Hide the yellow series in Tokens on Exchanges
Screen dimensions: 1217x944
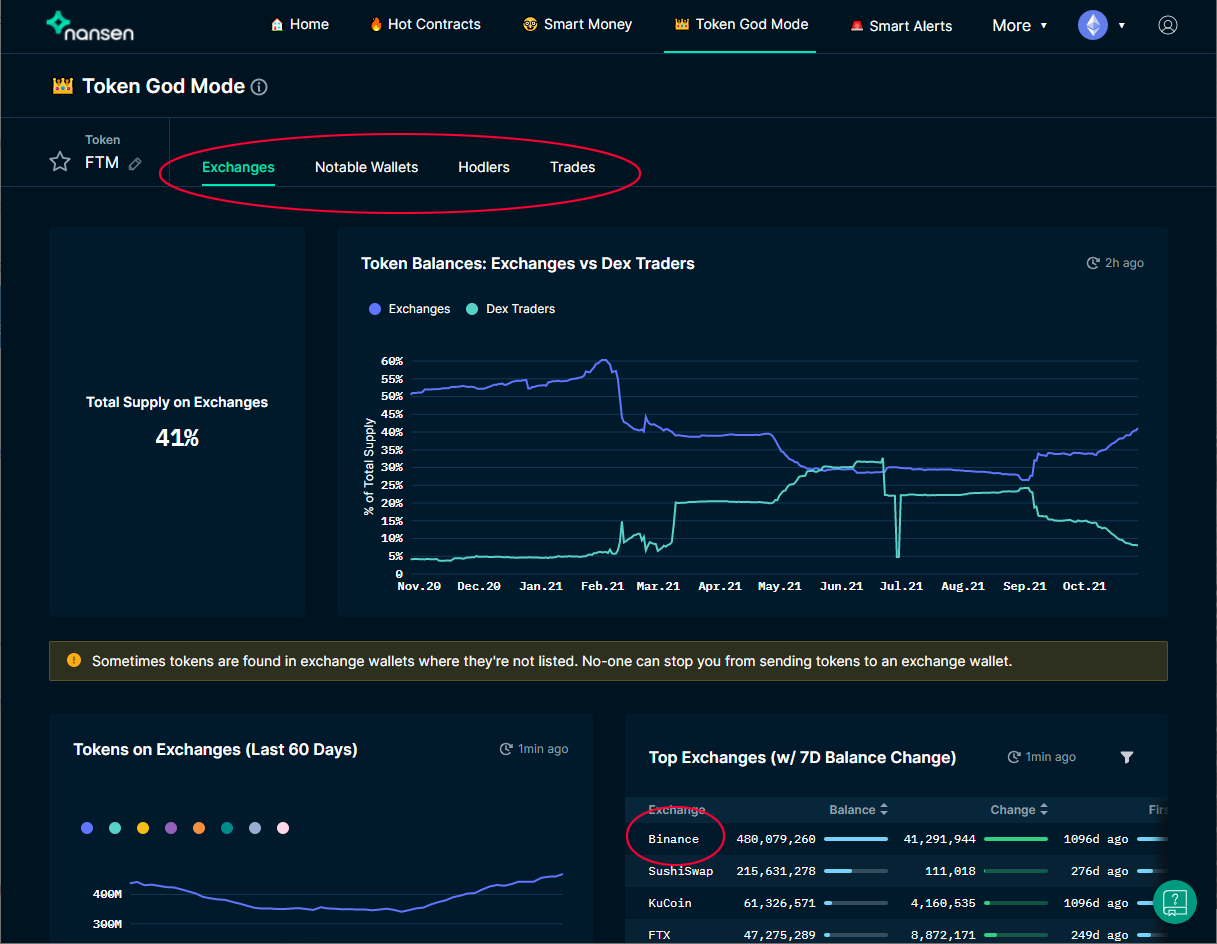click(x=142, y=828)
